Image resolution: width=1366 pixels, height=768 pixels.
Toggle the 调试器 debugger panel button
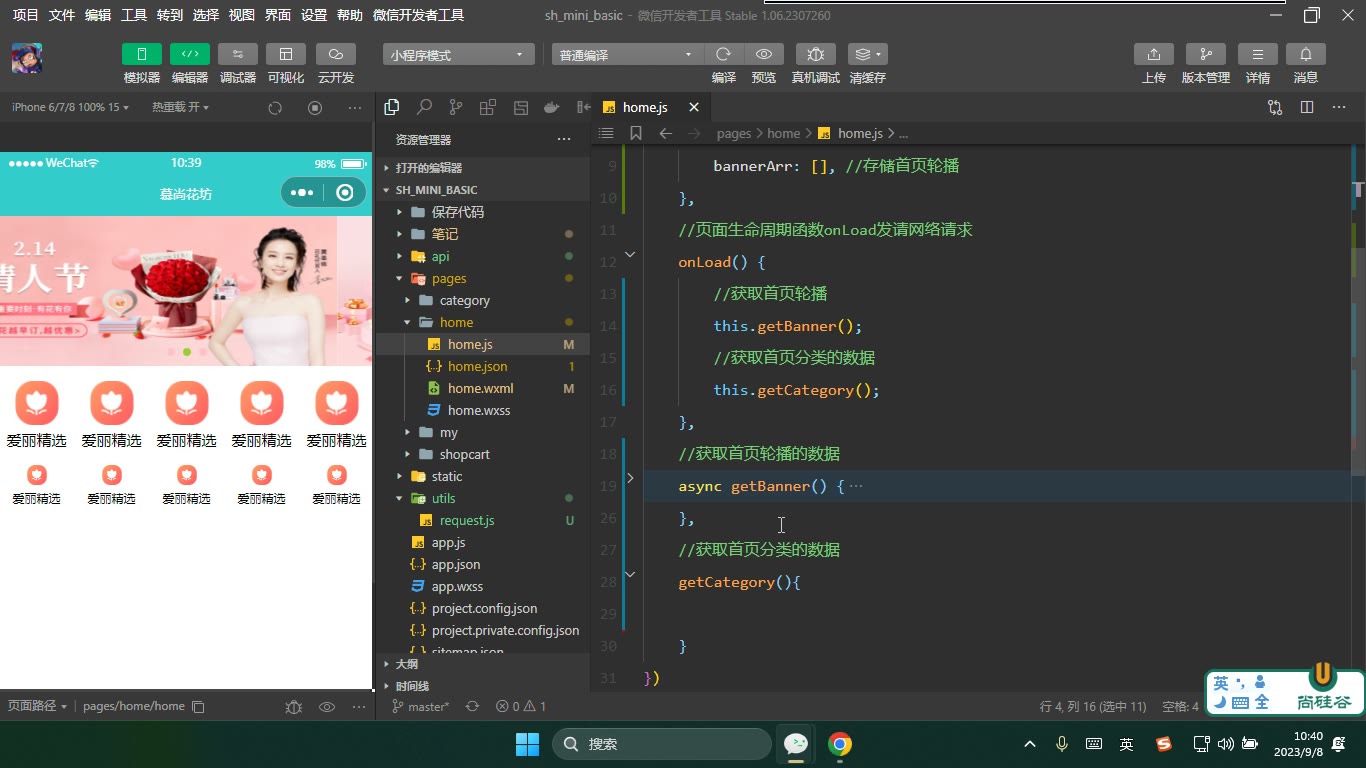(238, 54)
